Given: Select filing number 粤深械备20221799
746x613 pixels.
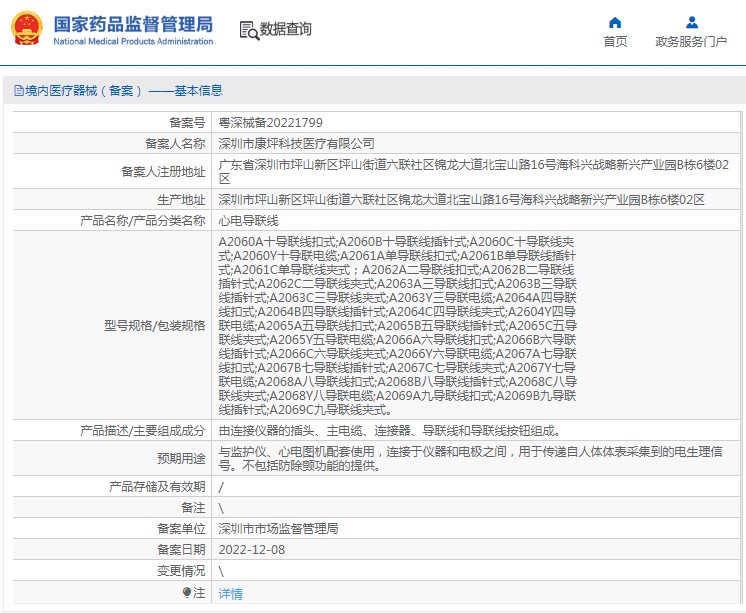Looking at the screenshot, I should pyautogui.click(x=270, y=123).
